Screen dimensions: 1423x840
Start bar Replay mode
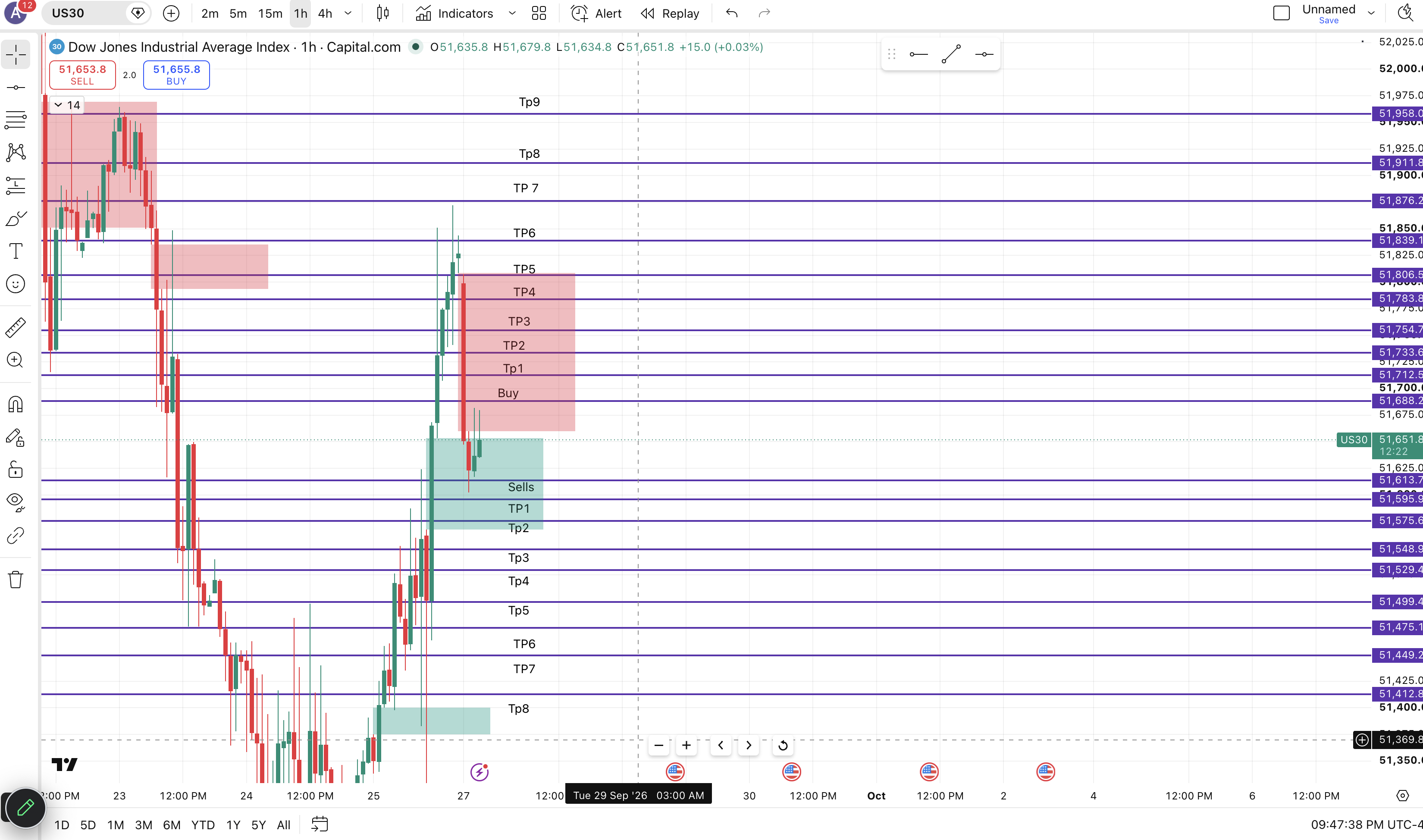pyautogui.click(x=670, y=14)
